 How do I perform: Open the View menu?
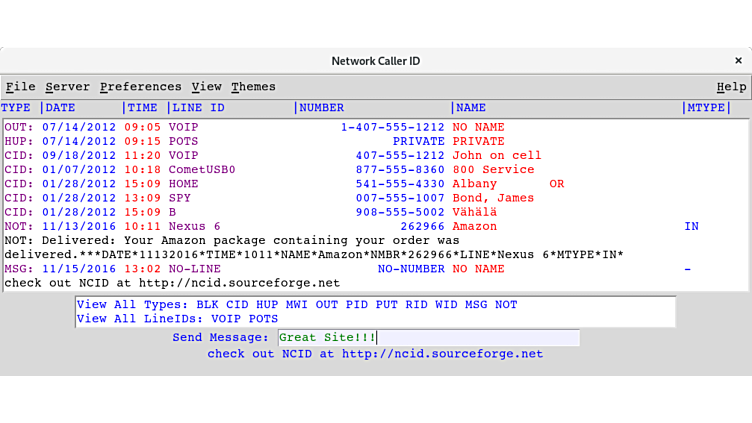[206, 87]
